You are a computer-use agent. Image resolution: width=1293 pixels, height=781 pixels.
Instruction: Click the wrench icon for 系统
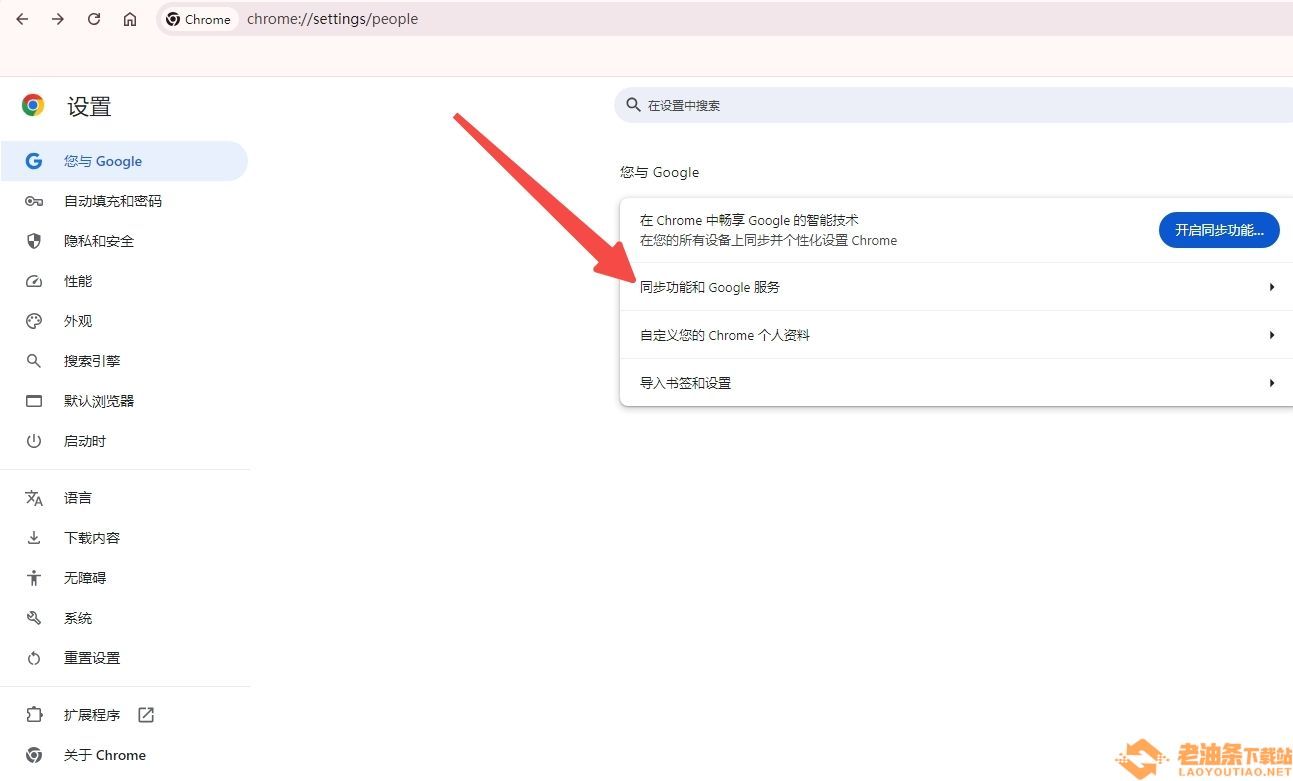34,618
